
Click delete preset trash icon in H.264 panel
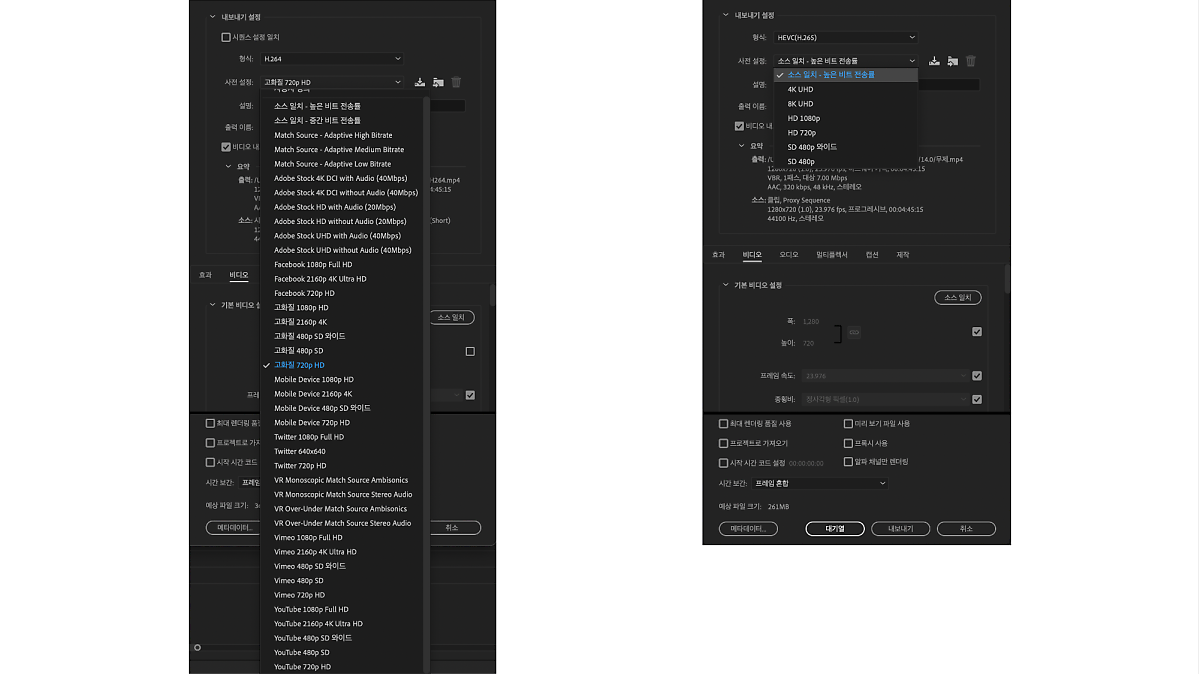[456, 82]
